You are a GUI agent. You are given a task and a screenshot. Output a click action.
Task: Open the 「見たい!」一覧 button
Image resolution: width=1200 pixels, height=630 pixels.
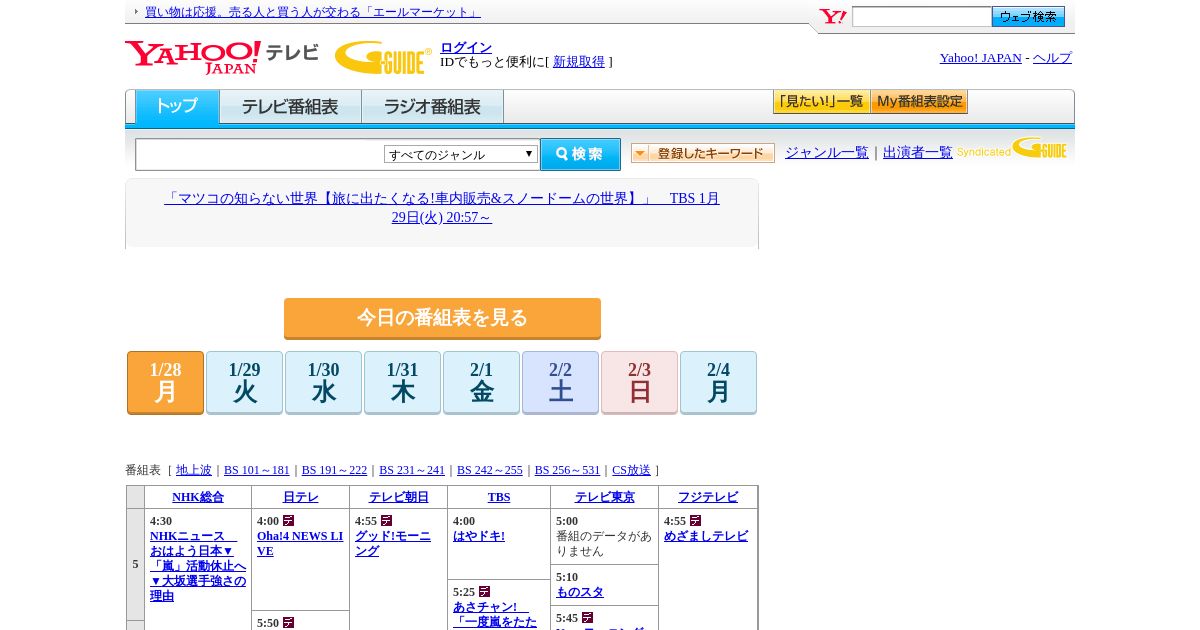click(x=821, y=101)
